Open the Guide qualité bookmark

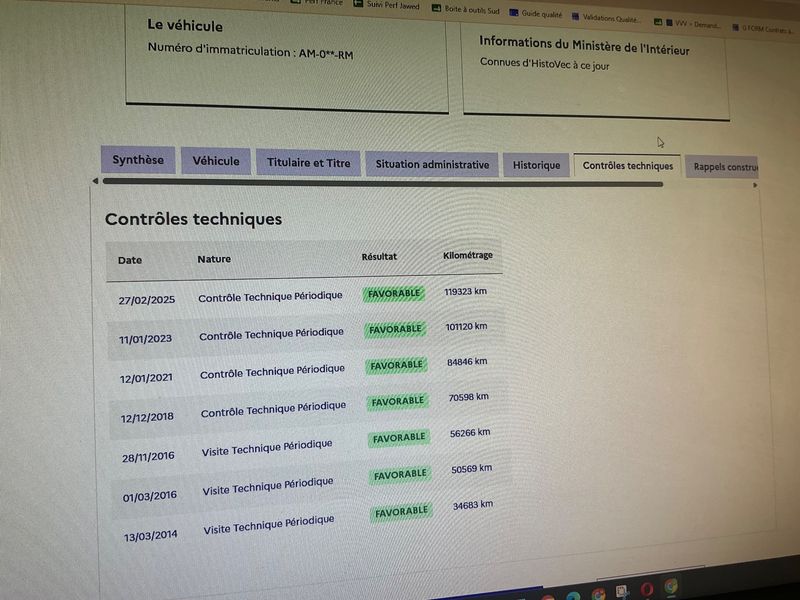click(536, 14)
